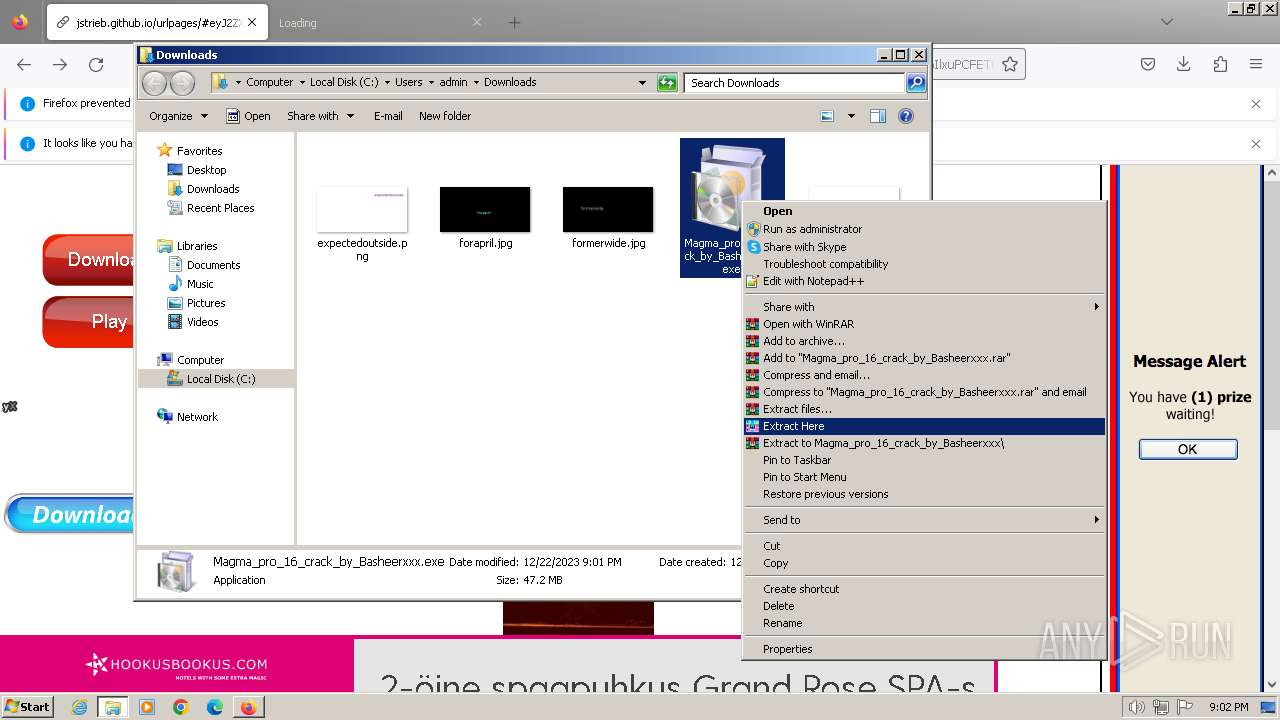Toggle the preview pane icon
Image resolution: width=1280 pixels, height=720 pixels.
click(x=878, y=116)
